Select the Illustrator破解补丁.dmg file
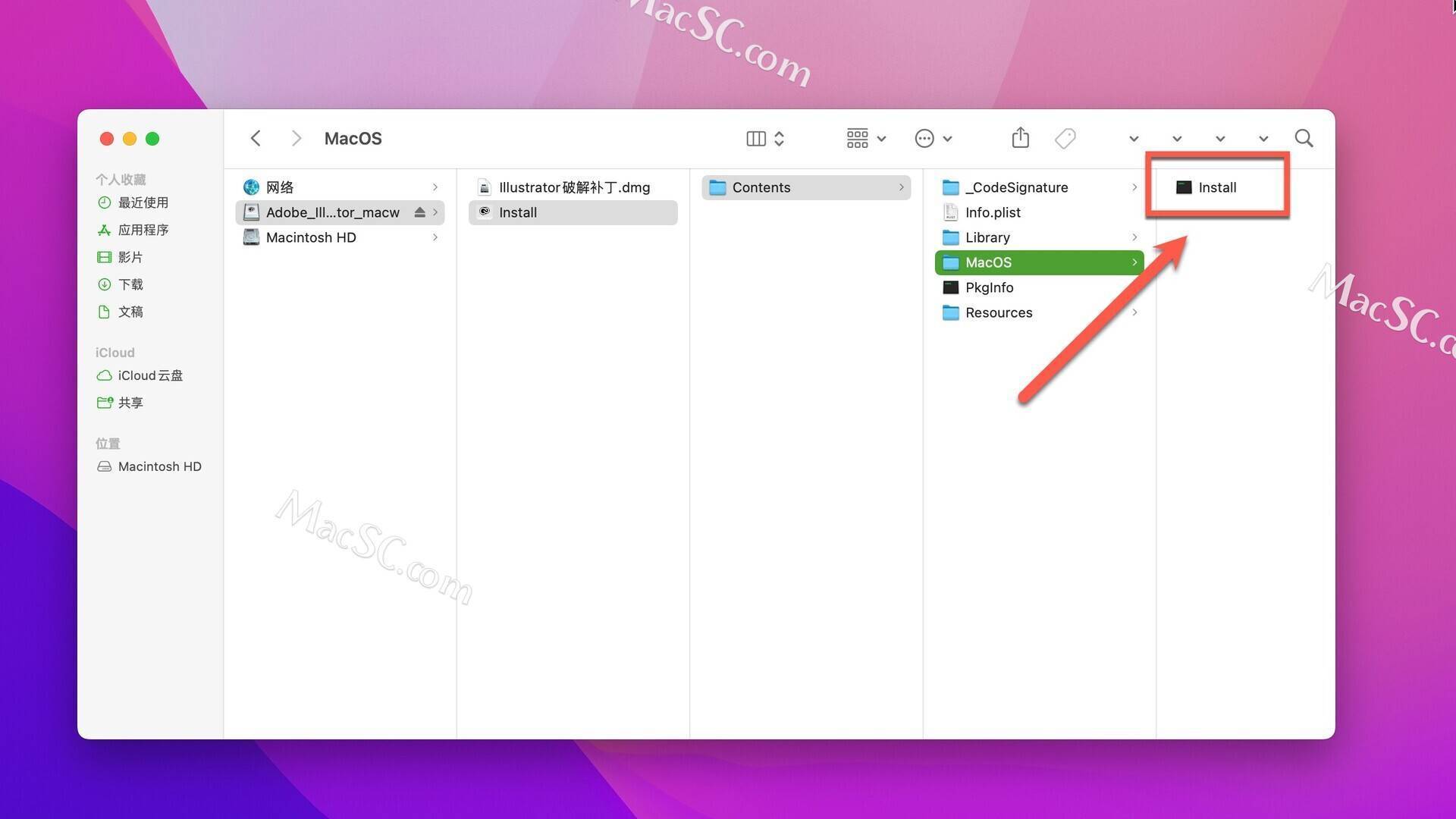This screenshot has width=1456, height=819. 573,187
